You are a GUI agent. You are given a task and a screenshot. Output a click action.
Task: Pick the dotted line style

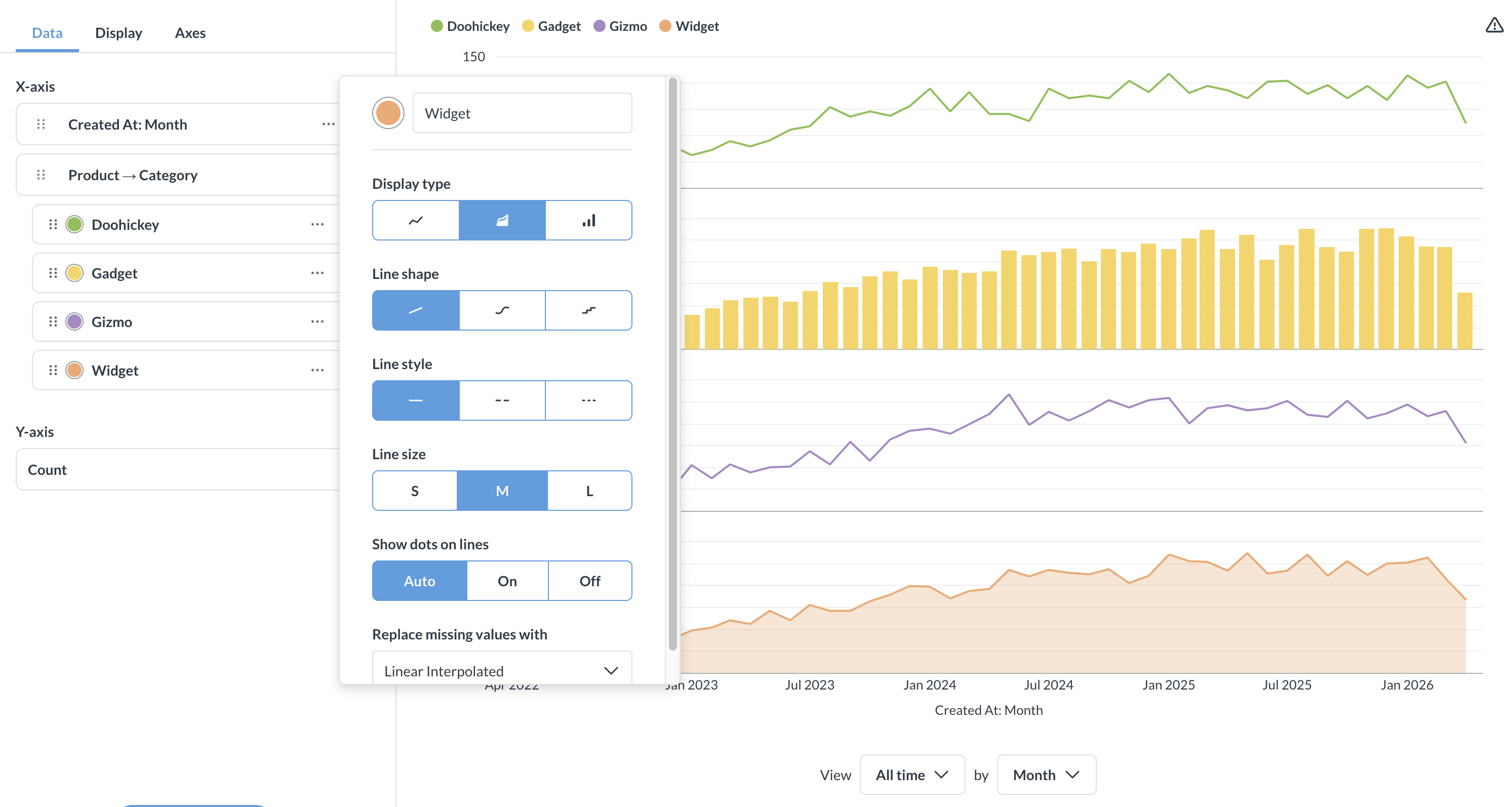pyautogui.click(x=589, y=401)
